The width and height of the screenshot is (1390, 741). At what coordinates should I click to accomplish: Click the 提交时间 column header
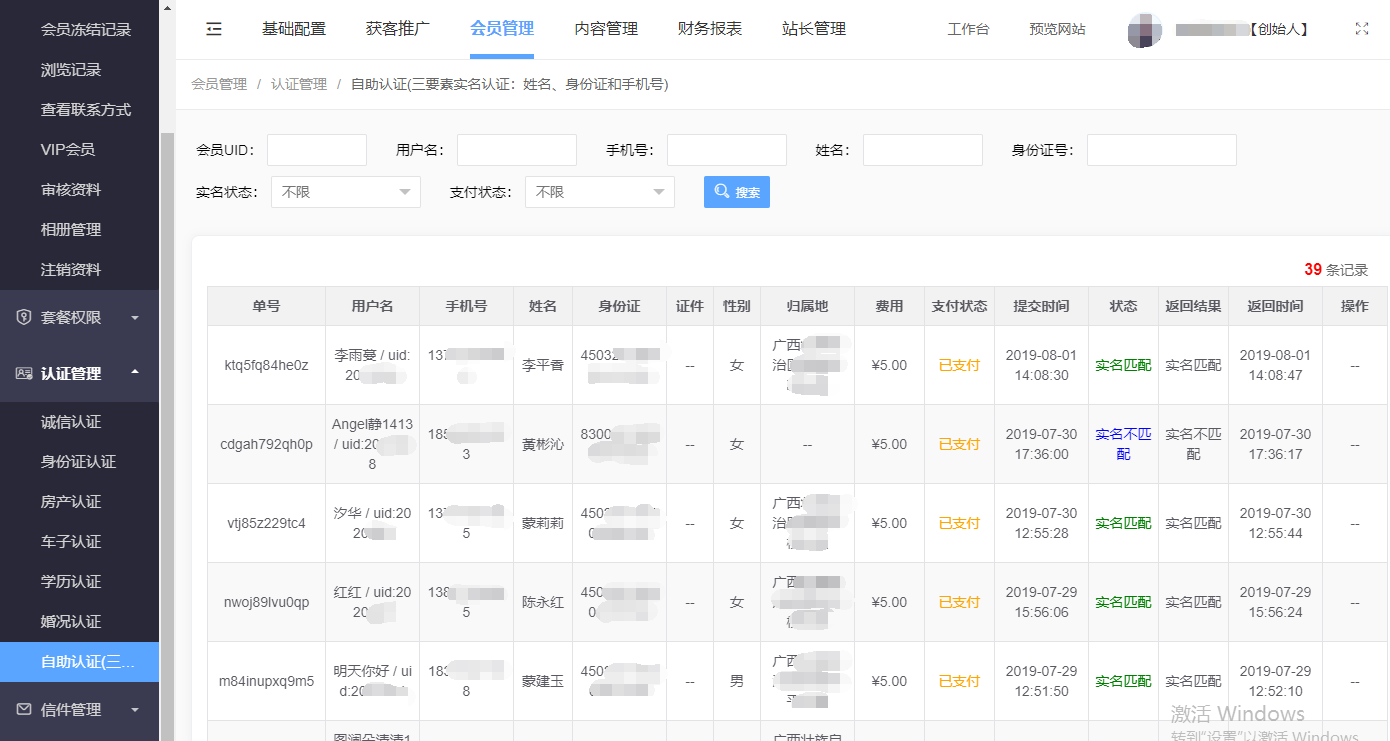1041,306
